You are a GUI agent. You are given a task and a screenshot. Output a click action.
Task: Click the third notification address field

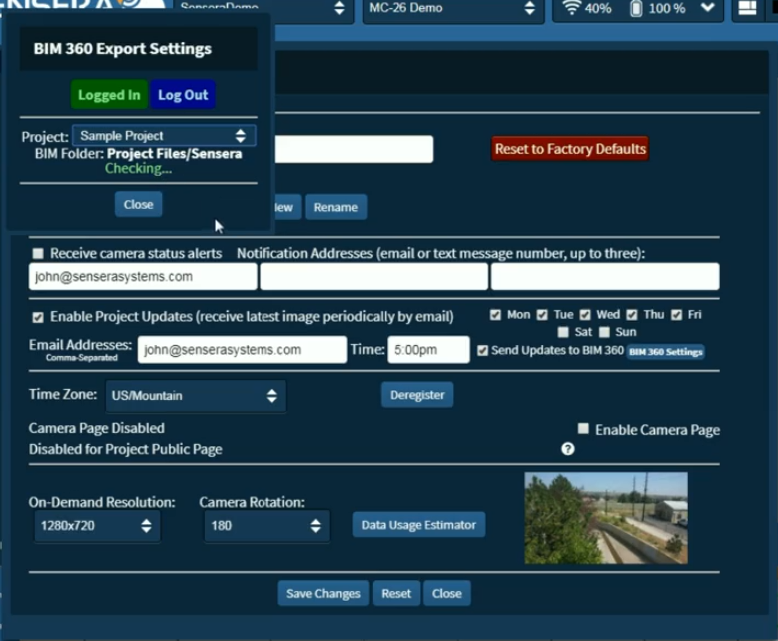pos(605,277)
